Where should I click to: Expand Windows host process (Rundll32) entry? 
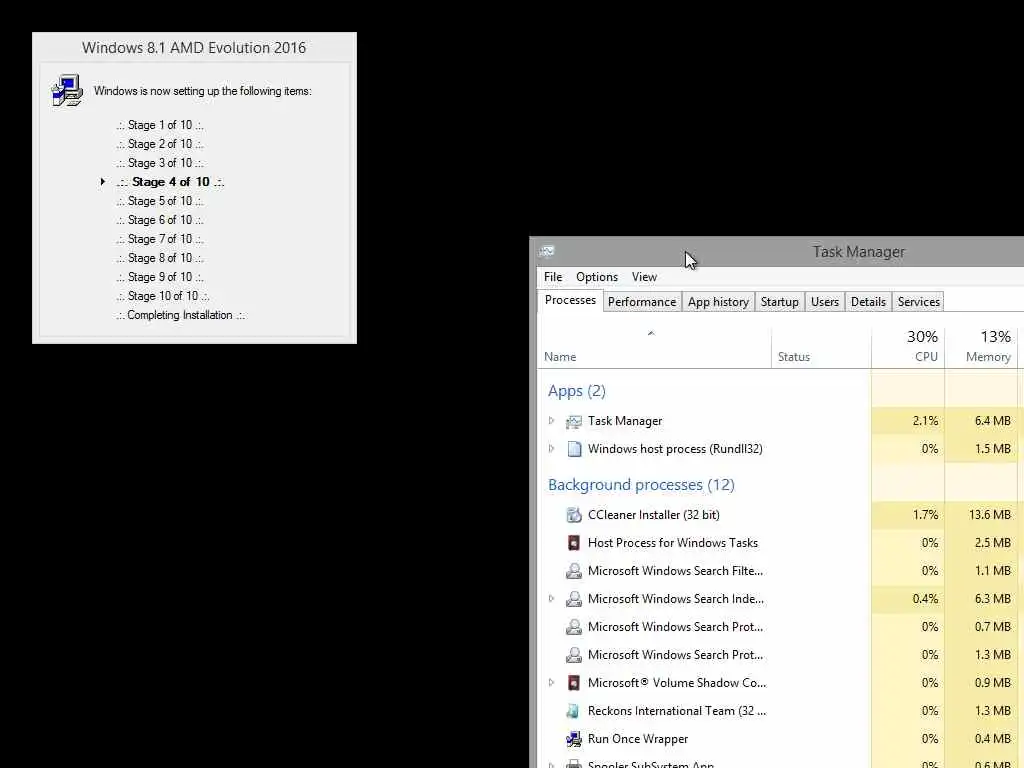[x=551, y=449]
